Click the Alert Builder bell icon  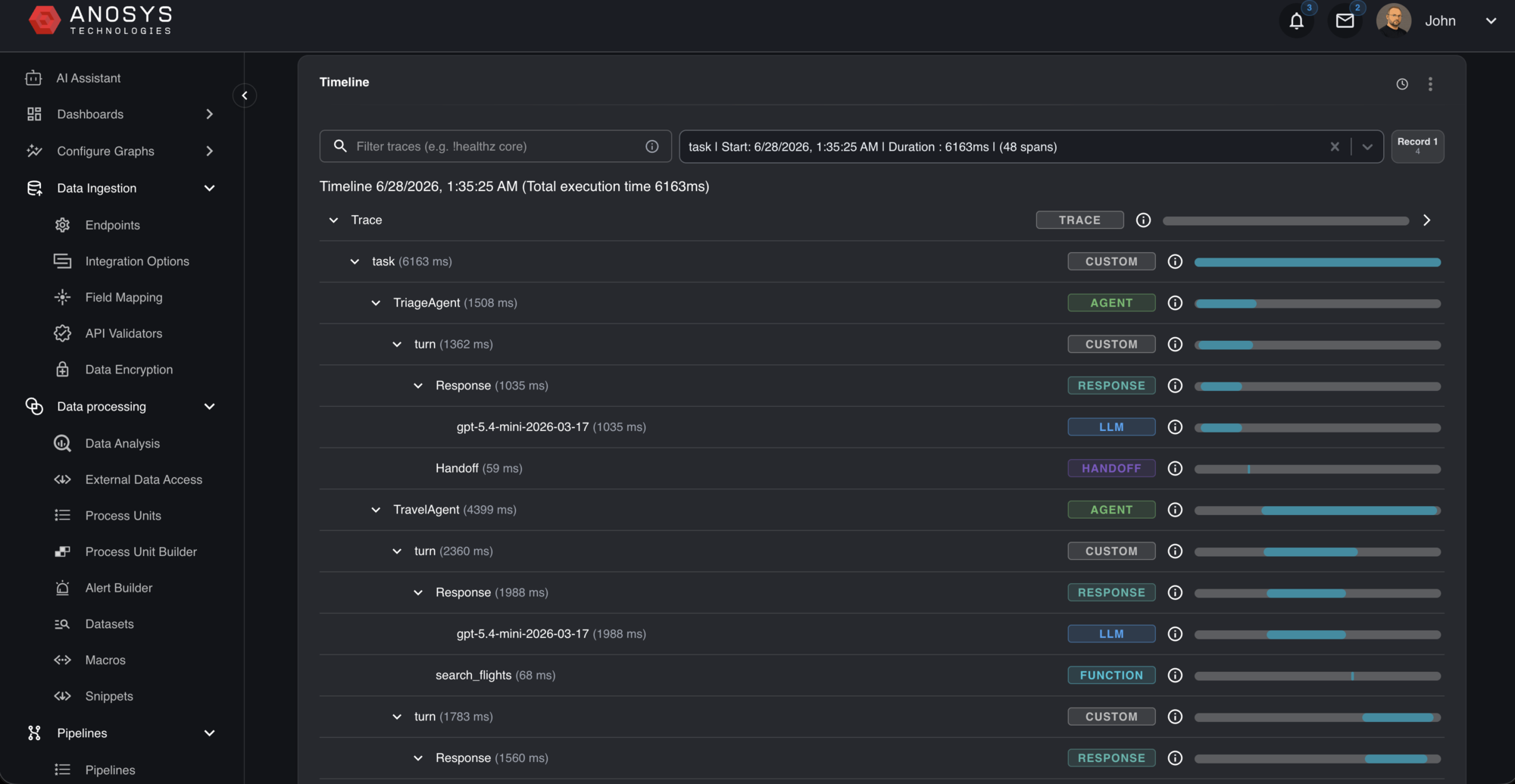pyautogui.click(x=62, y=588)
